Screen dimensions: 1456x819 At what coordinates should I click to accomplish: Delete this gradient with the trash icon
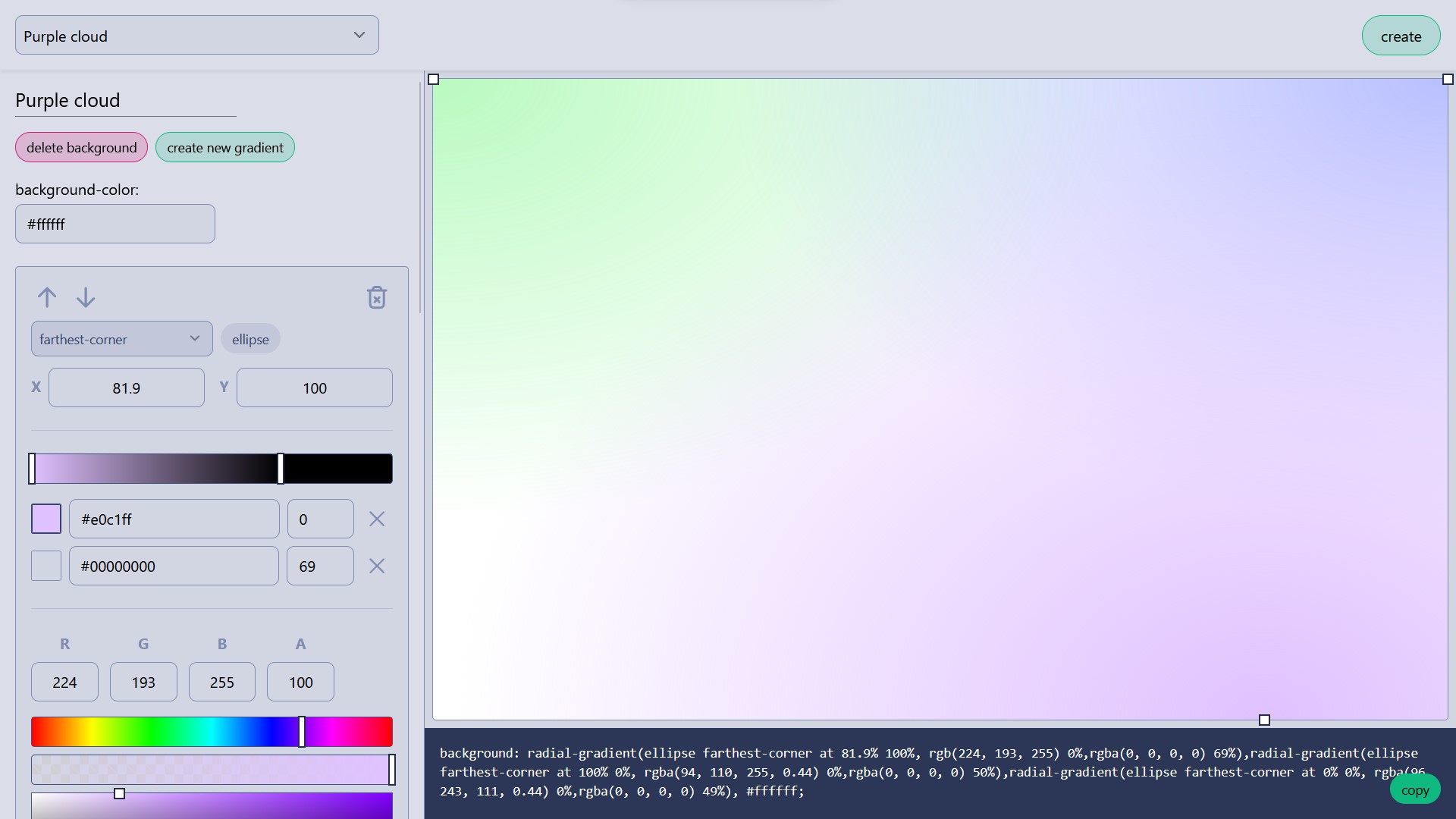pyautogui.click(x=377, y=297)
